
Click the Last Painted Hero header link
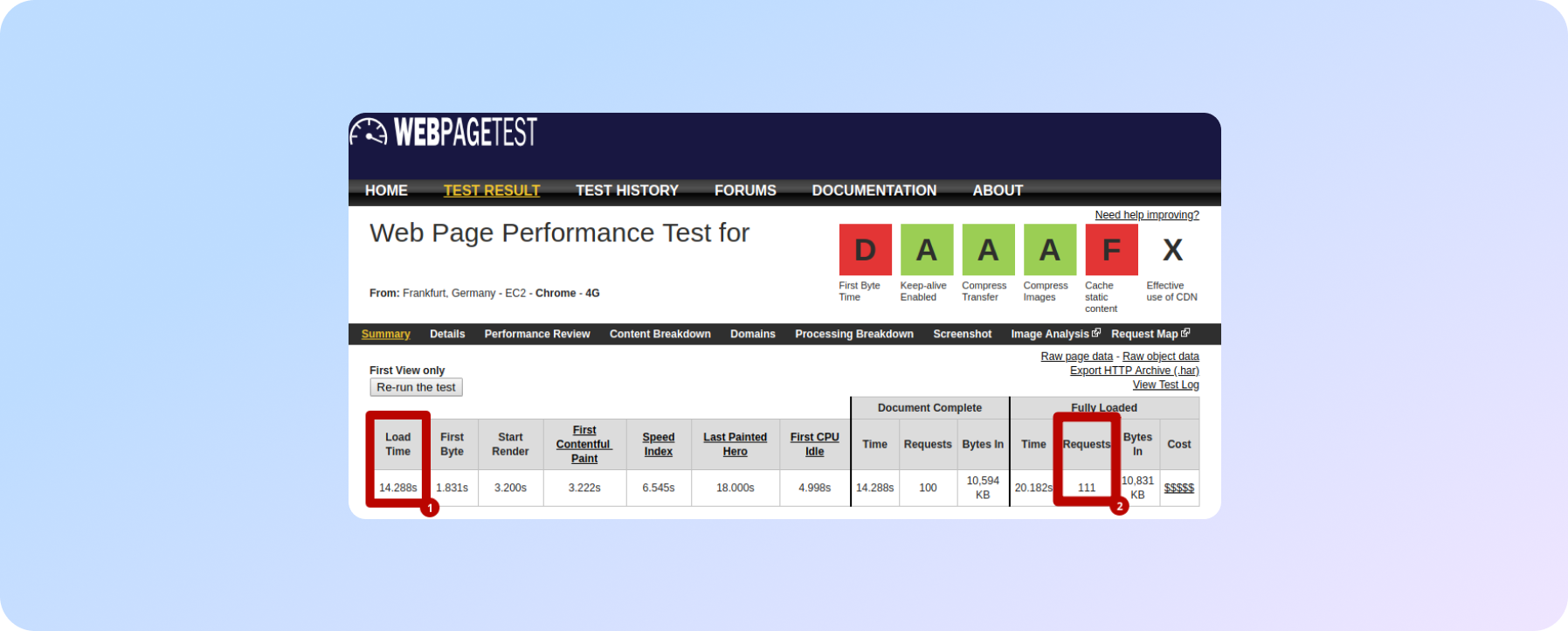pyautogui.click(x=736, y=444)
